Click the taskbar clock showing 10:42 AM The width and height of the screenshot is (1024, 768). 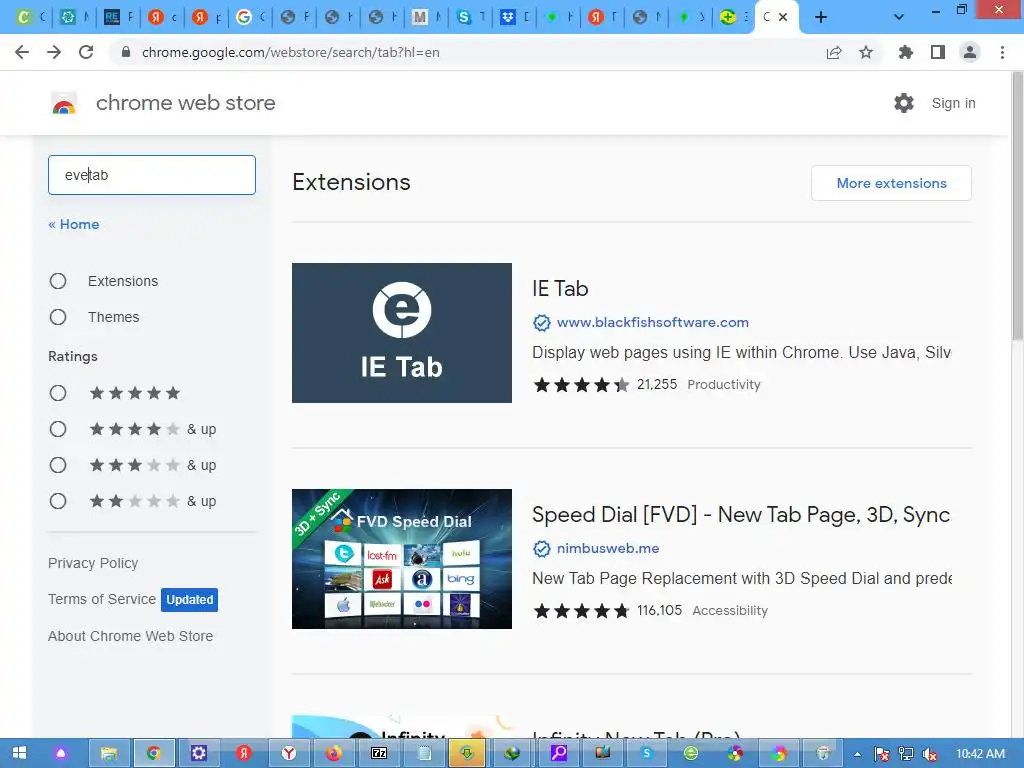[980, 754]
